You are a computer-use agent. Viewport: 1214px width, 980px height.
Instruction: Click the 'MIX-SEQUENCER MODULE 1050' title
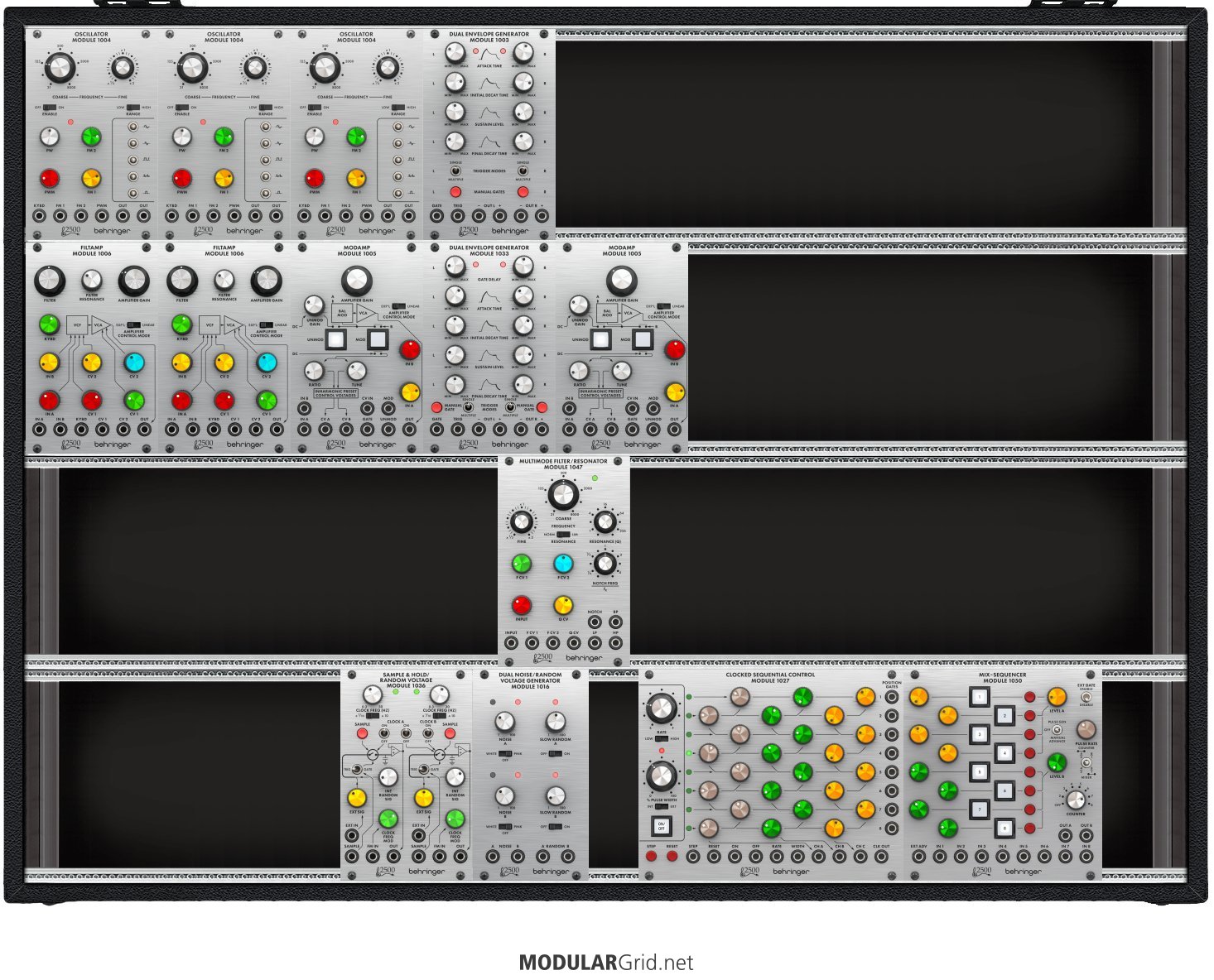click(1002, 678)
